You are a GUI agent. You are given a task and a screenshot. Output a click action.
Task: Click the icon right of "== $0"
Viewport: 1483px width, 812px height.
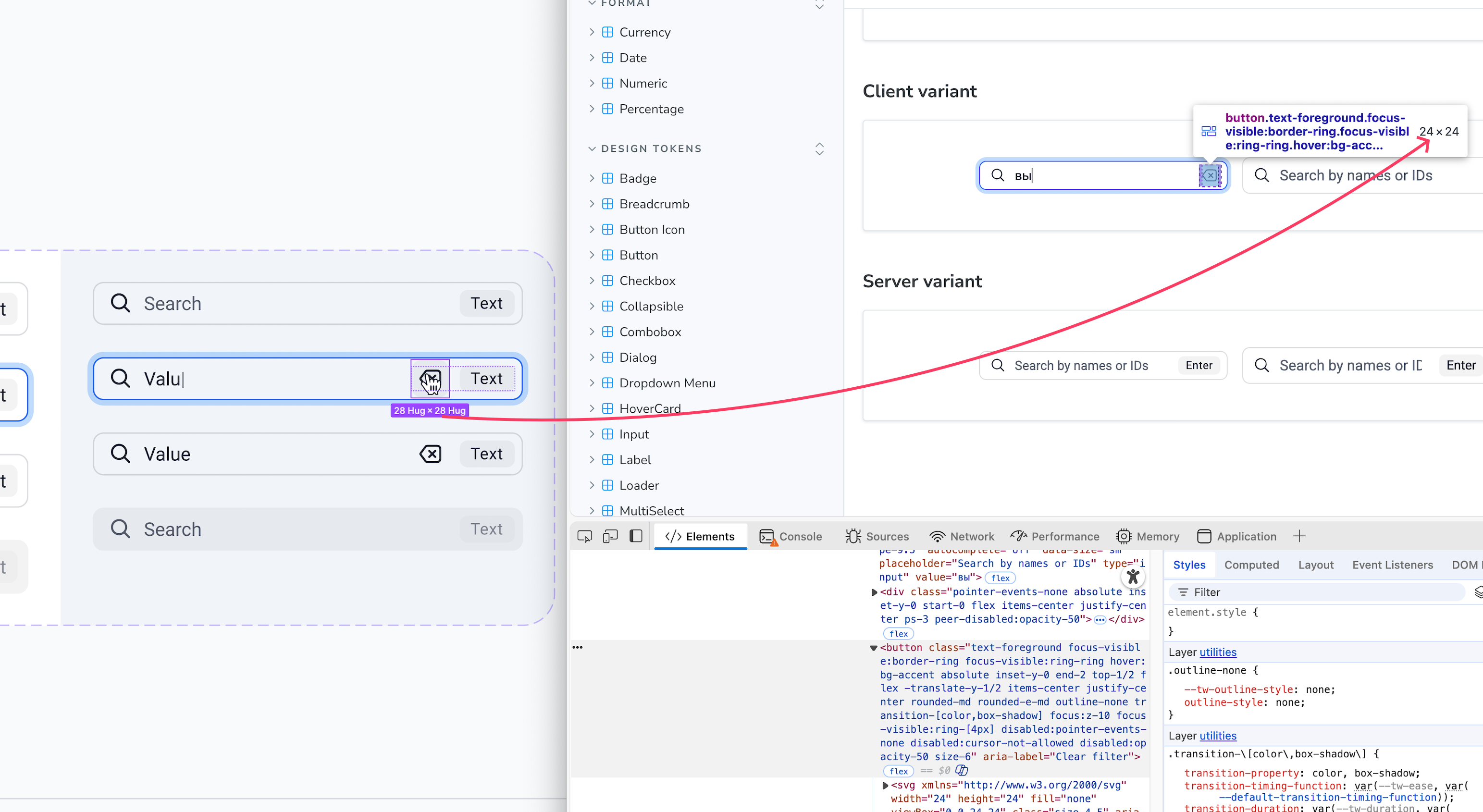[962, 771]
